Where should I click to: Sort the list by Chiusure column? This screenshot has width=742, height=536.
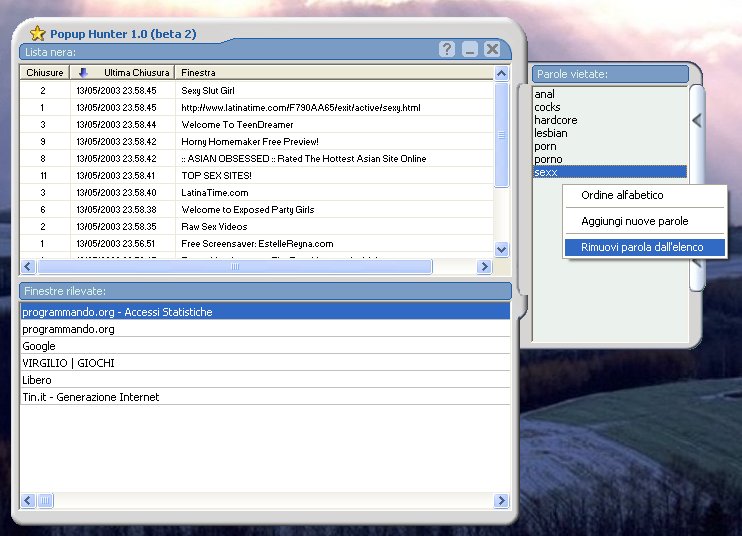(44, 73)
